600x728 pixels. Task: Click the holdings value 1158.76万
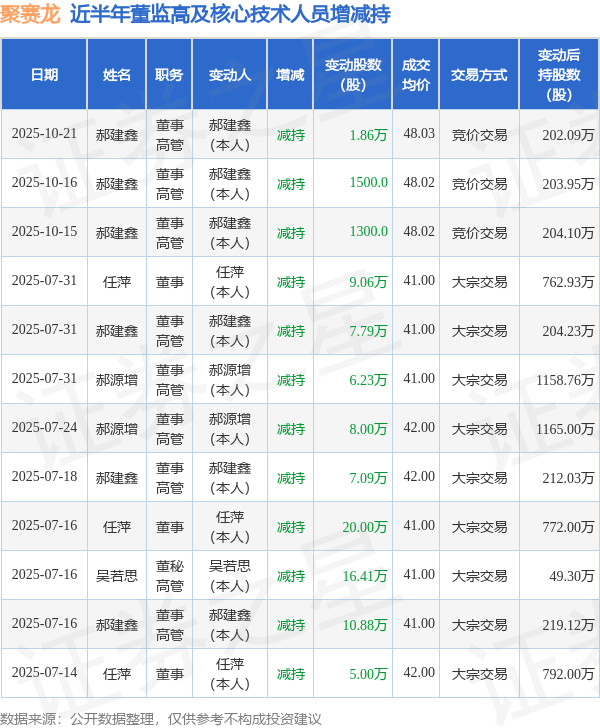565,380
